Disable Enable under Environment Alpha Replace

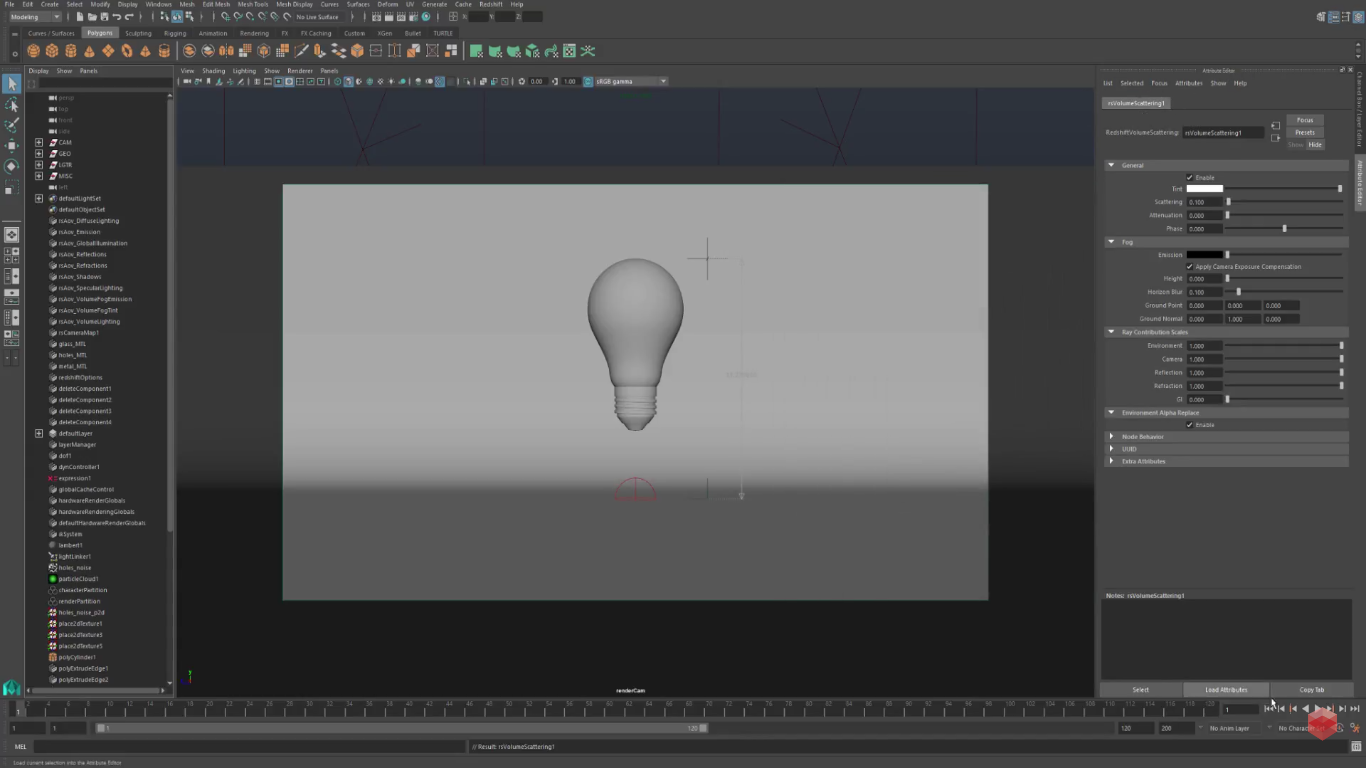[x=1190, y=424]
